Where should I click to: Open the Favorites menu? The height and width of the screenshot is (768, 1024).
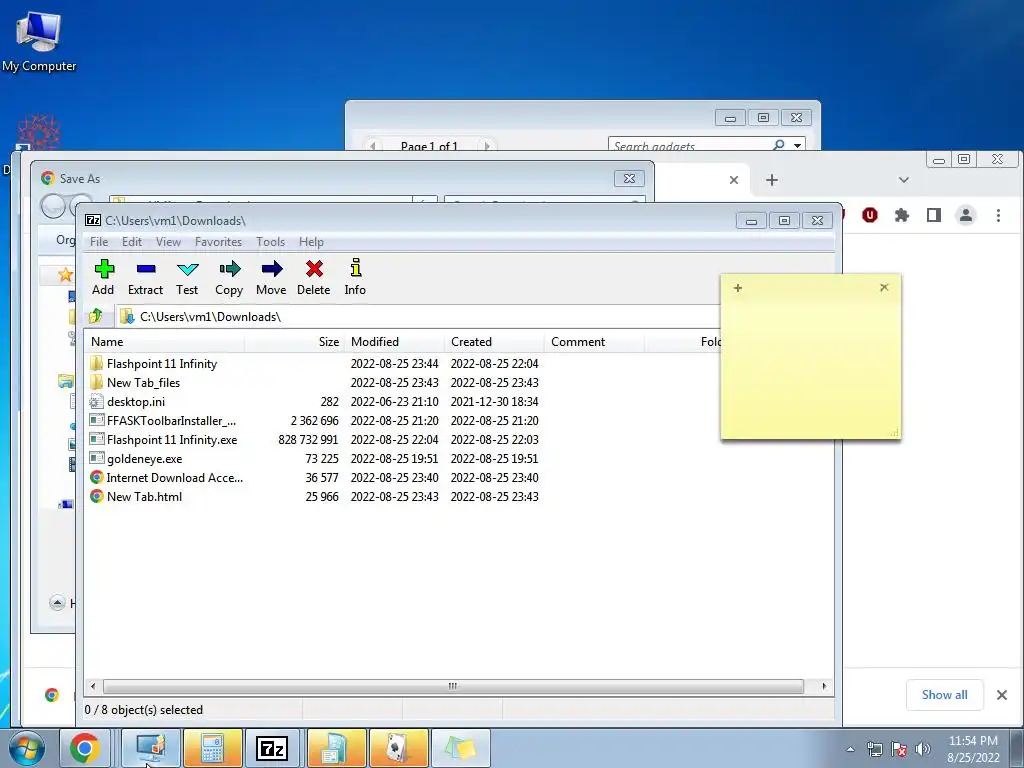tap(218, 242)
